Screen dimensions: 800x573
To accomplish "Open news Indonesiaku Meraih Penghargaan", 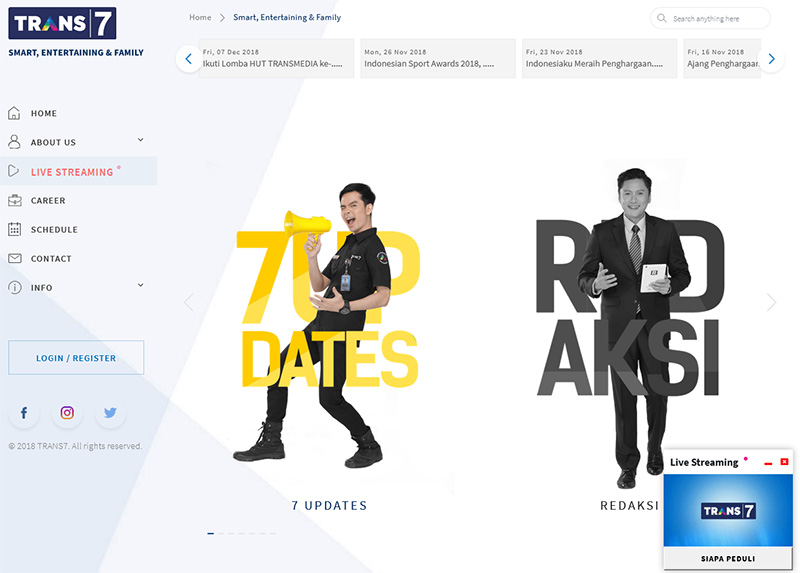I will (599, 58).
